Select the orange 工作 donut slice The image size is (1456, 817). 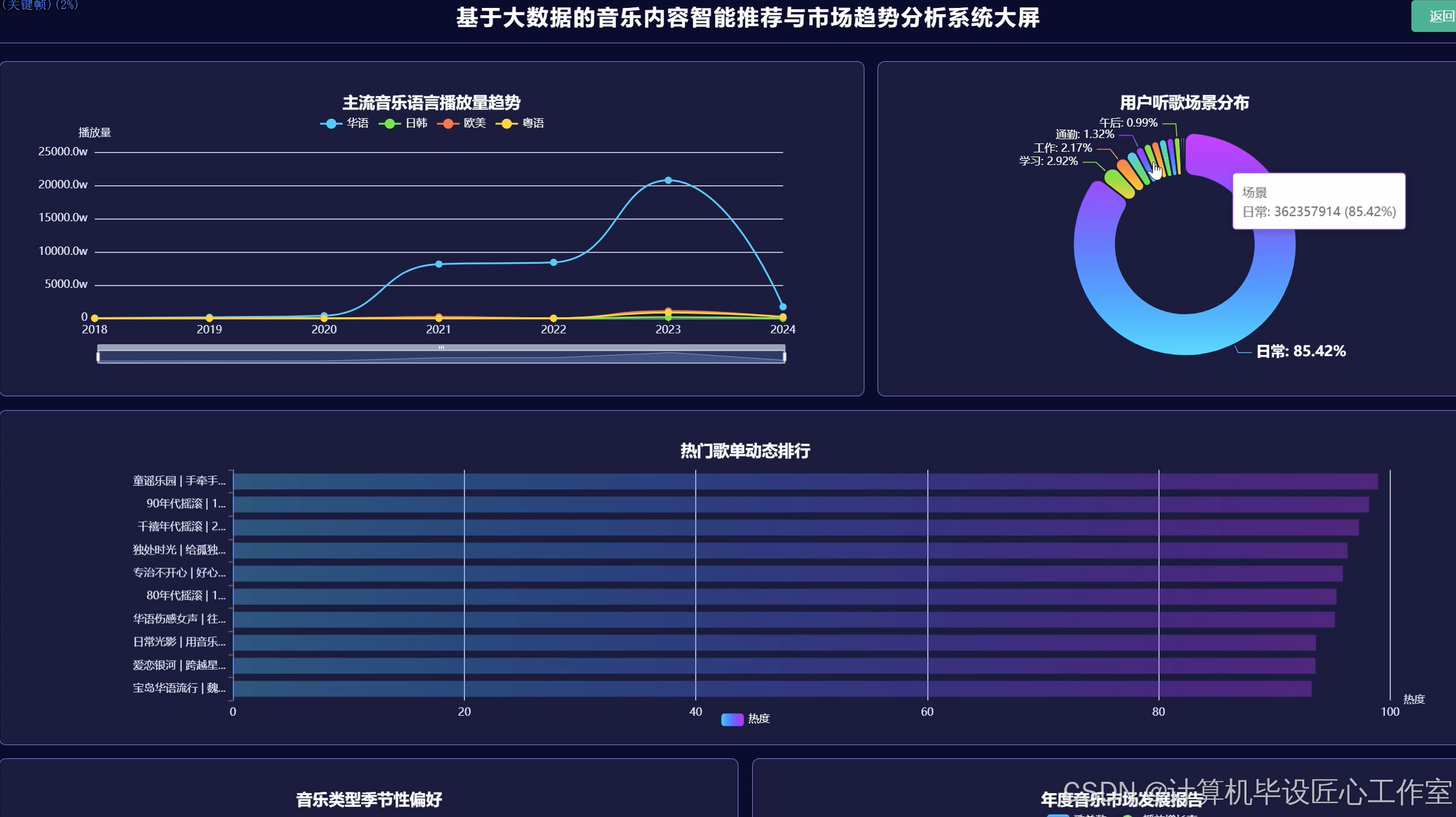click(1130, 174)
